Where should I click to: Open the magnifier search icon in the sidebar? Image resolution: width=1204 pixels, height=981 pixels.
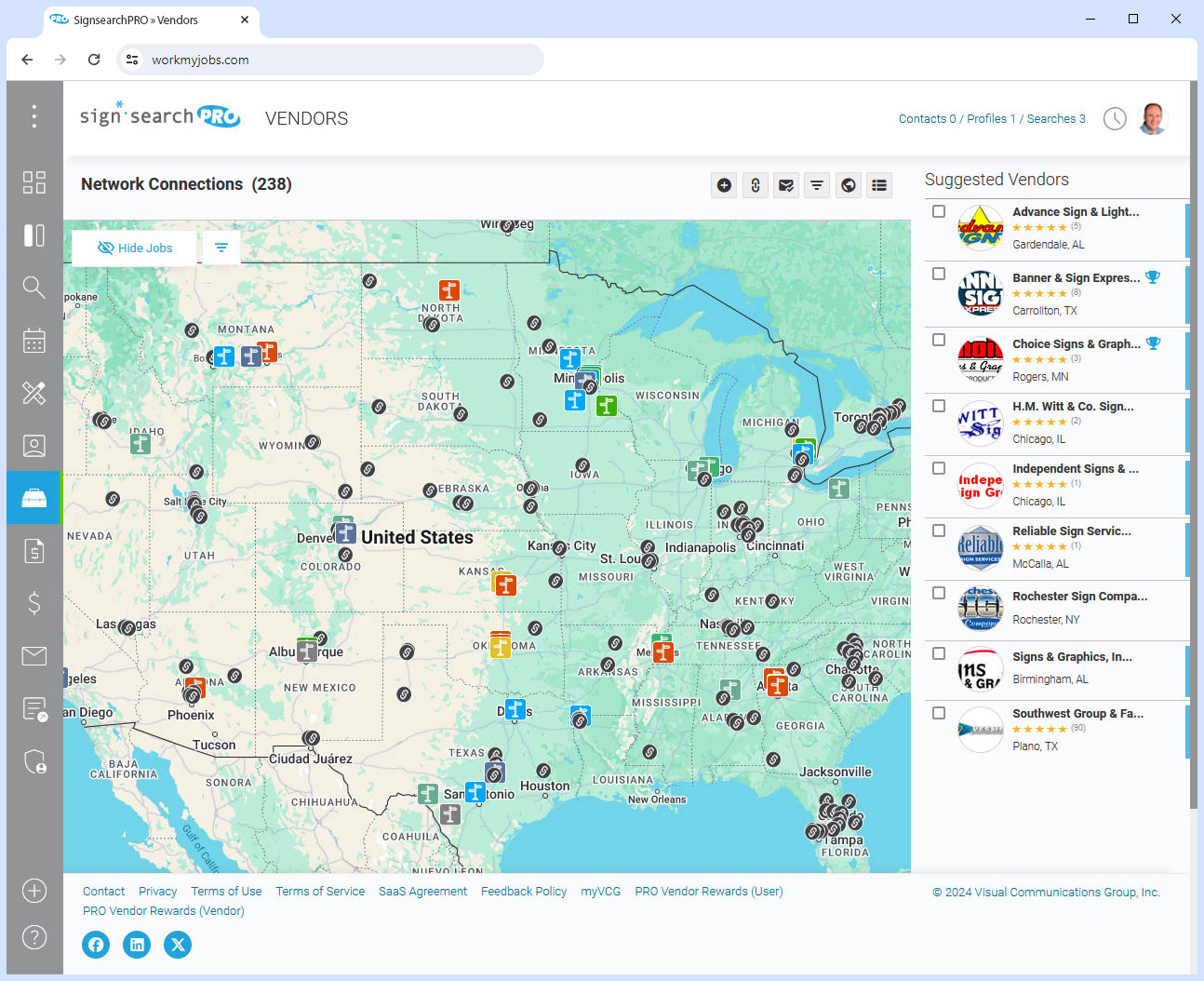[x=34, y=288]
